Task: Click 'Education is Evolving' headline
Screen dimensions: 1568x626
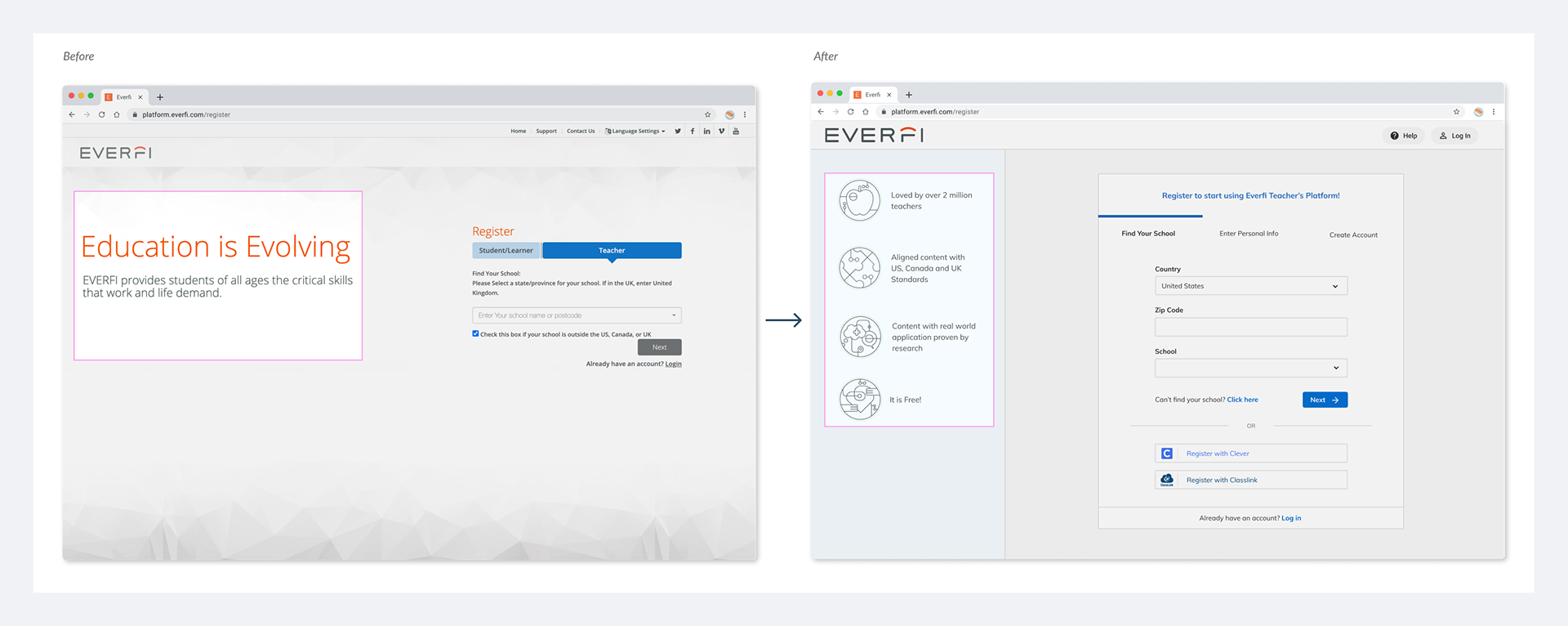Action: point(216,247)
